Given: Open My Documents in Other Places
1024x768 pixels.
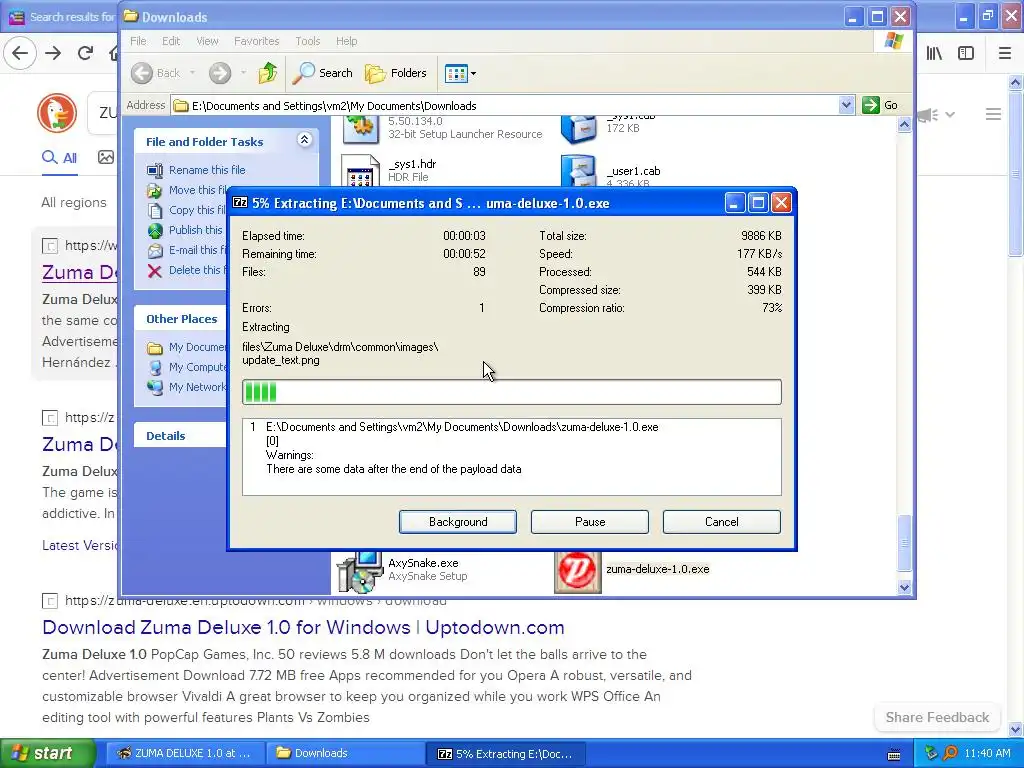Looking at the screenshot, I should pos(197,347).
